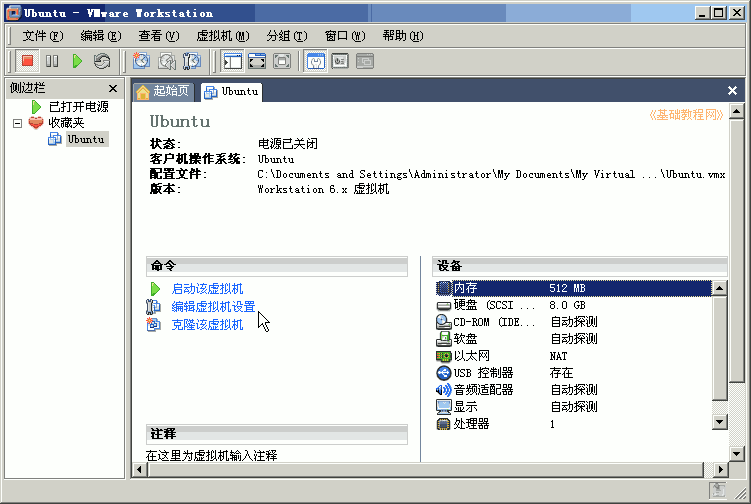Click the Reset toolbar button
This screenshot has width=751, height=504.
point(102,61)
